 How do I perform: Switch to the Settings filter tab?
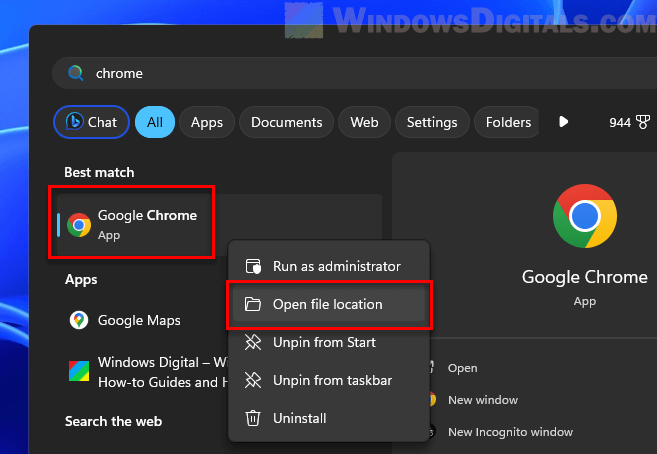432,122
